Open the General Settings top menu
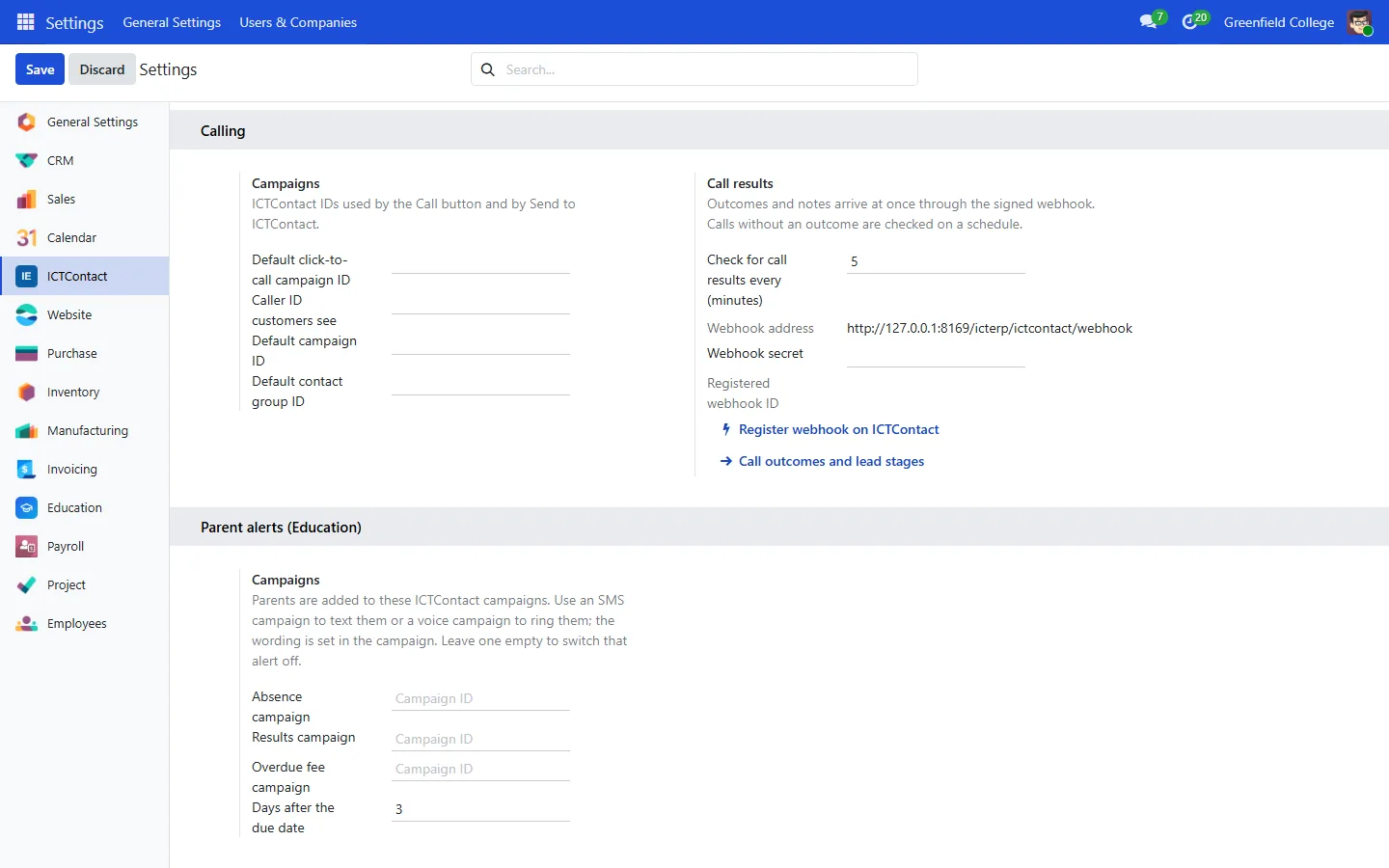This screenshot has width=1389, height=868. 172,22
